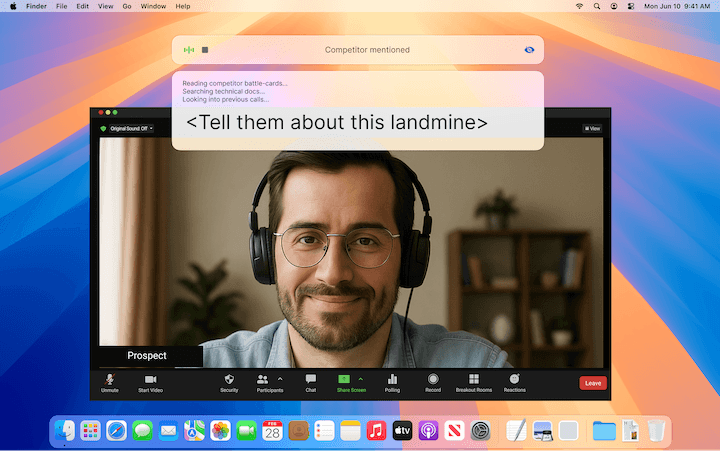
Task: Click 'Reading competitor battle-cards...' line
Action: click(235, 83)
